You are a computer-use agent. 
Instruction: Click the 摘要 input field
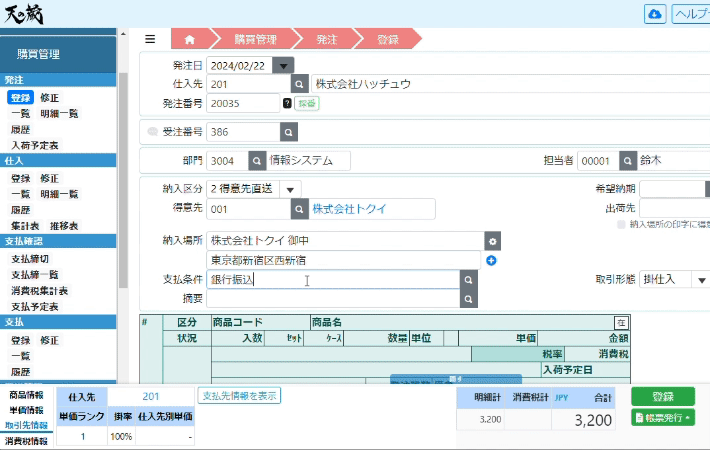pos(333,299)
